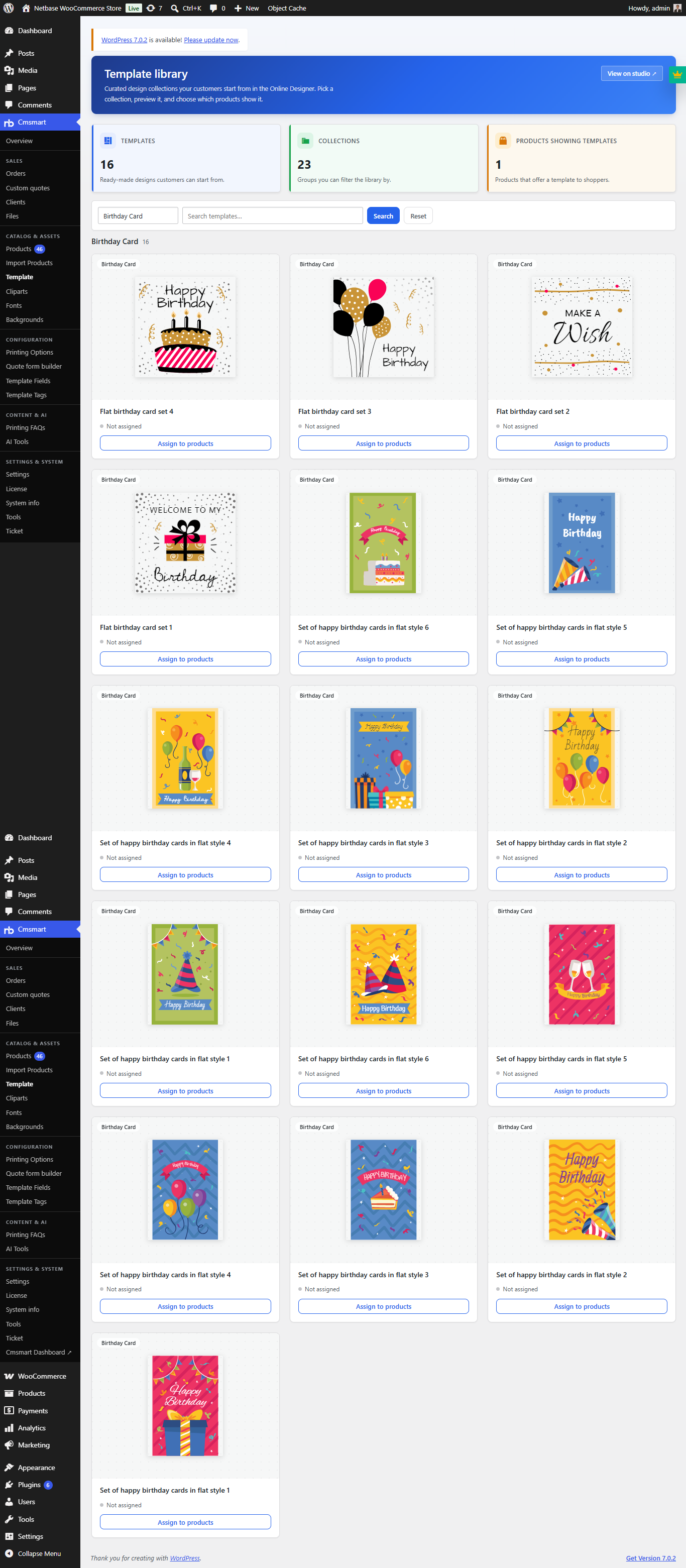Viewport: 686px width, 1568px height.
Task: Open the green card with cake thumbnail
Action: click(384, 542)
